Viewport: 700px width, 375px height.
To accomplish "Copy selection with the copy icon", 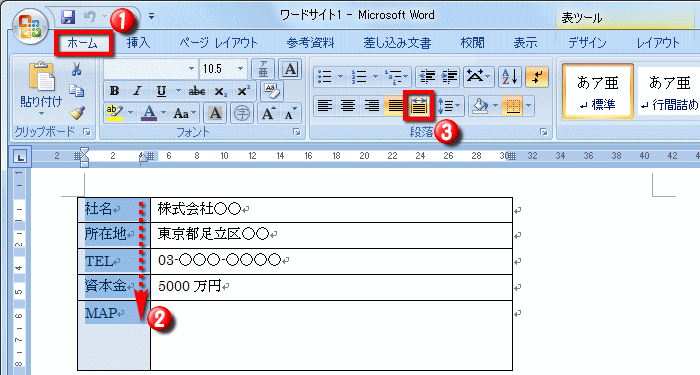I will (76, 91).
